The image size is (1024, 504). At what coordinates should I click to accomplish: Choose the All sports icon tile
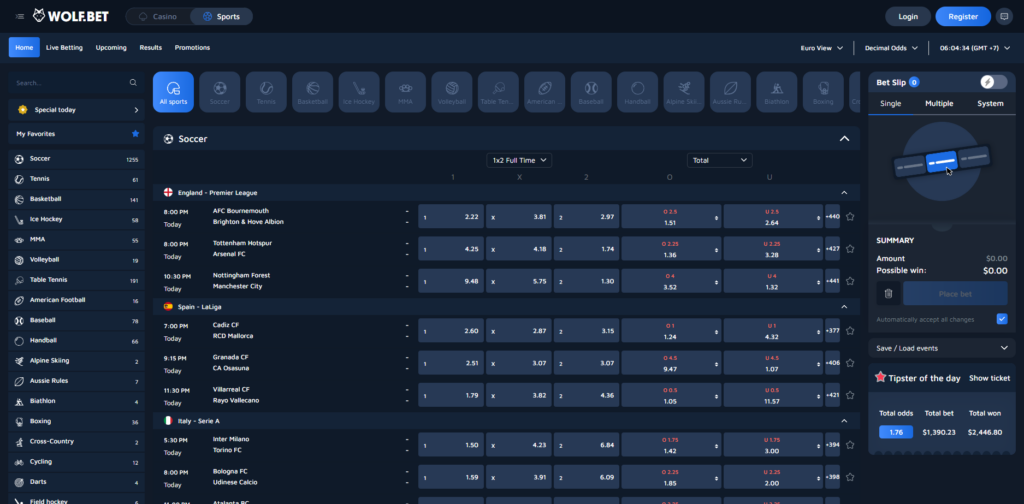pos(173,92)
